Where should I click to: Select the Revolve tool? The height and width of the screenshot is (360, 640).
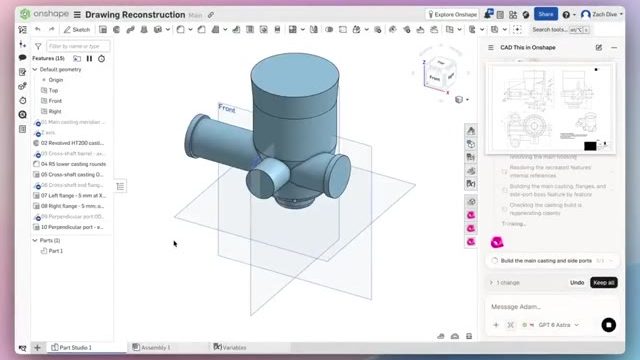point(116,29)
